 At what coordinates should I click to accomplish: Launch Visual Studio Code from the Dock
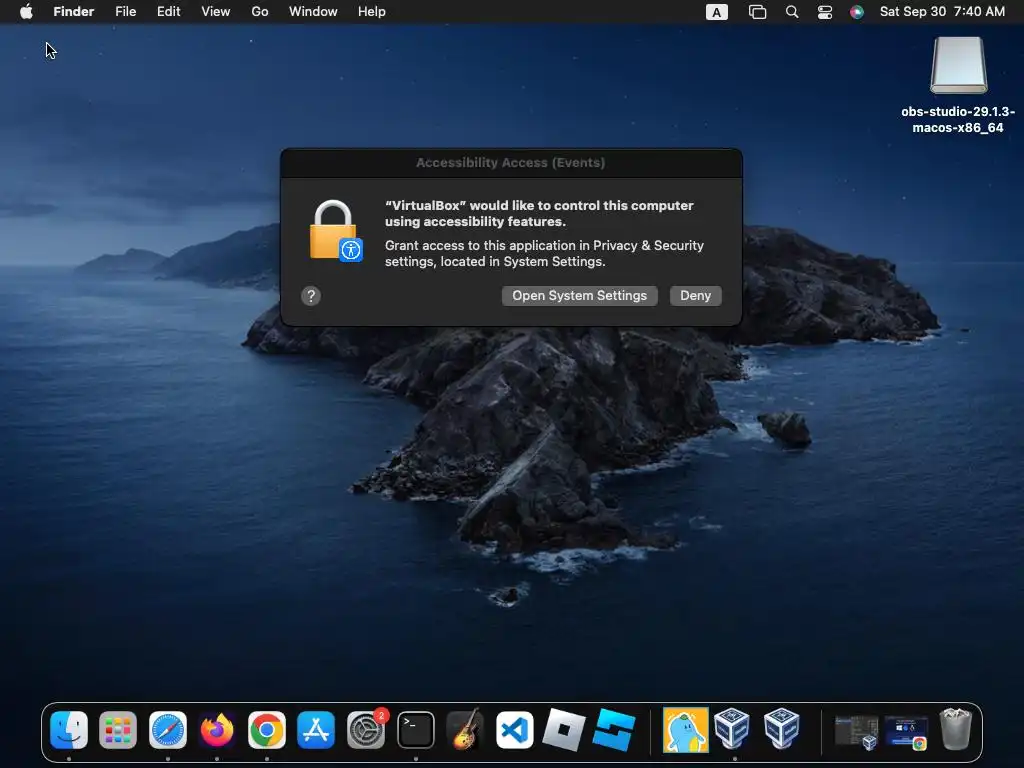[515, 729]
